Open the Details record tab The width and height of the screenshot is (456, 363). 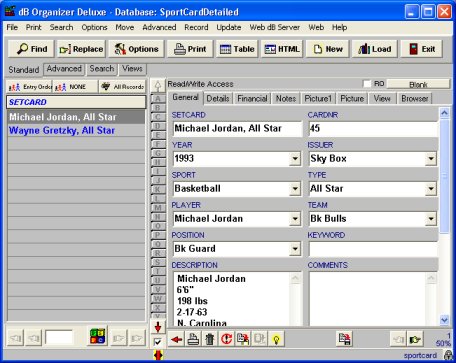coord(218,99)
